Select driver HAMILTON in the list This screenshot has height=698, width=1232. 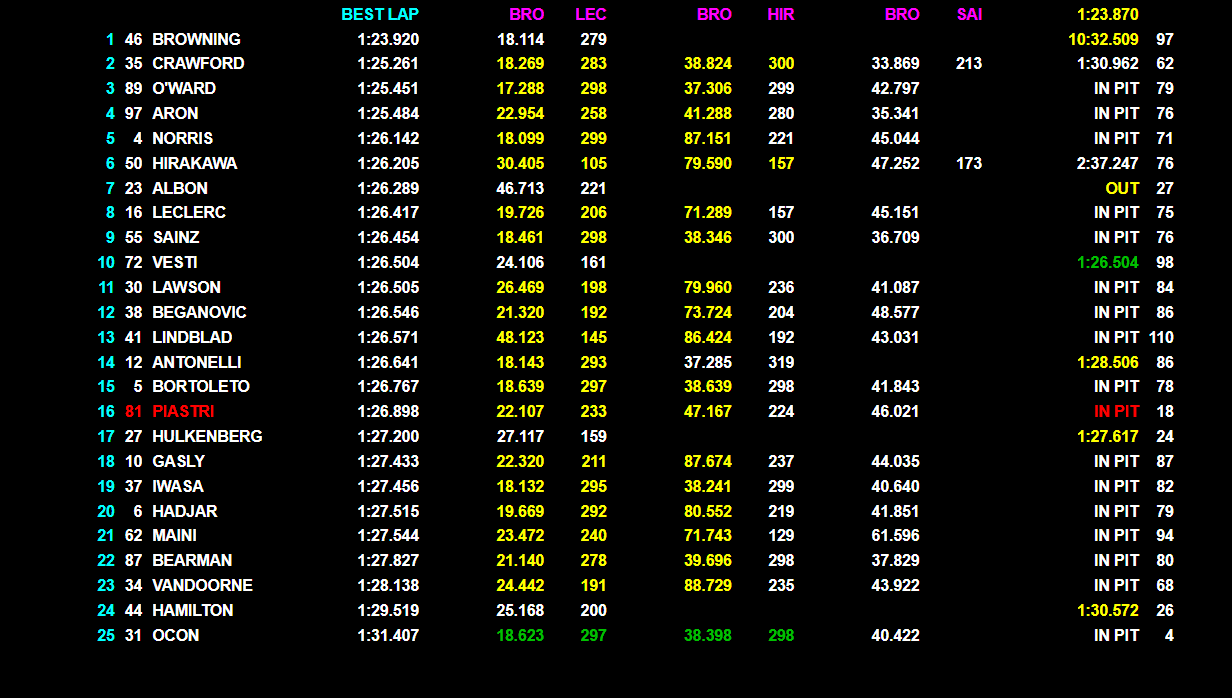(x=192, y=610)
